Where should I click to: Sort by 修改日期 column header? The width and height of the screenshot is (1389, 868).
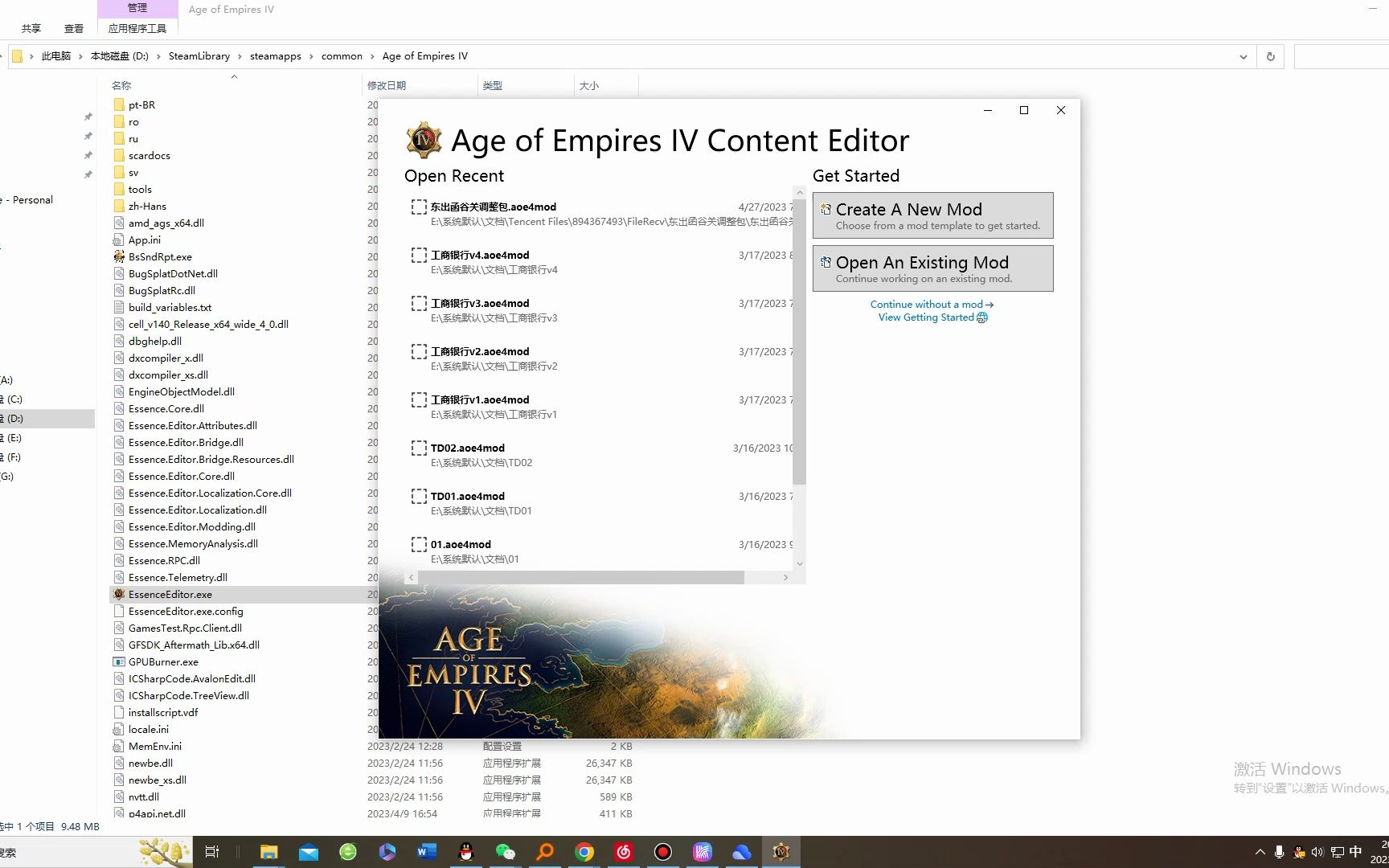420,85
